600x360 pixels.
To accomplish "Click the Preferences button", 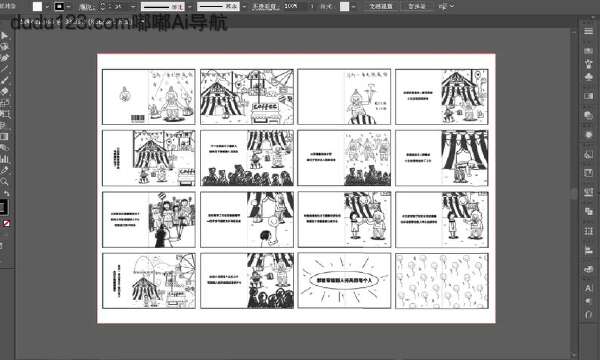I will (417, 7).
